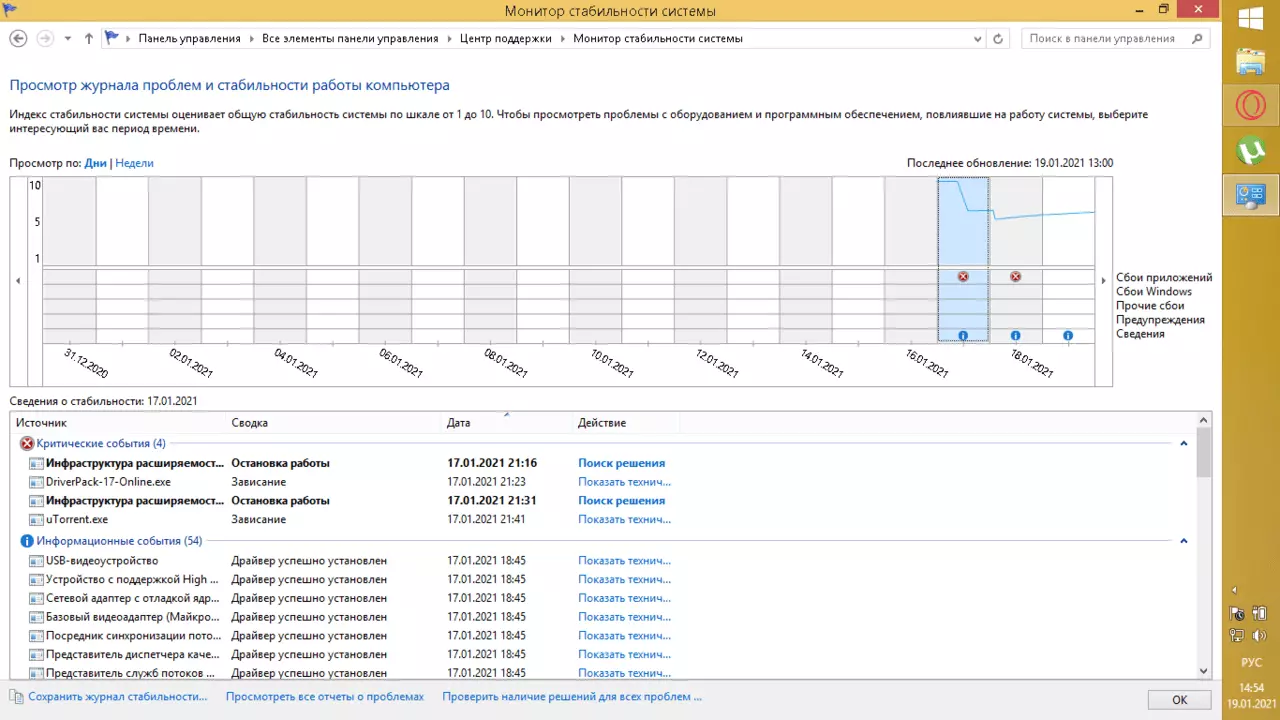1280x720 pixels.
Task: Open address bar history dropdown
Action: point(978,39)
